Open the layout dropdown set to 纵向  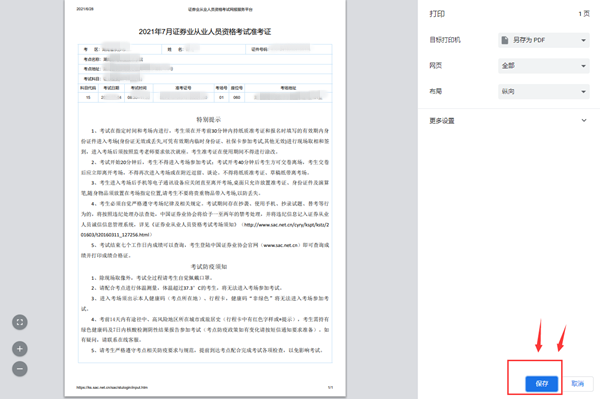(x=544, y=91)
